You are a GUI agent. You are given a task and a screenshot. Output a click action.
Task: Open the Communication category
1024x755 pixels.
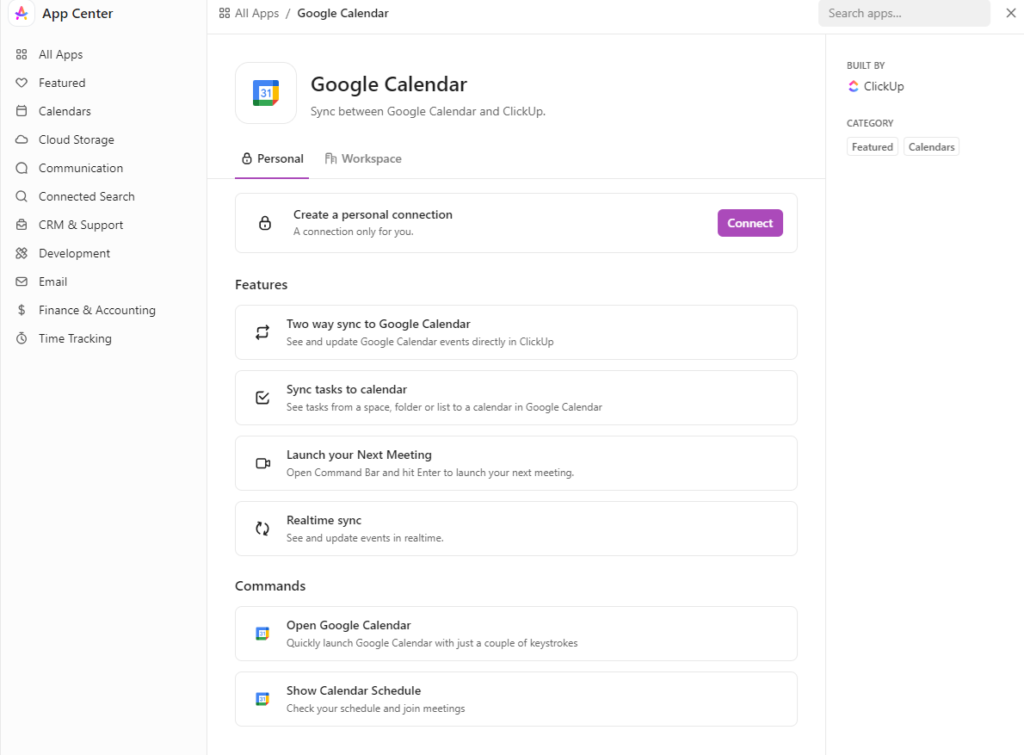tap(81, 168)
